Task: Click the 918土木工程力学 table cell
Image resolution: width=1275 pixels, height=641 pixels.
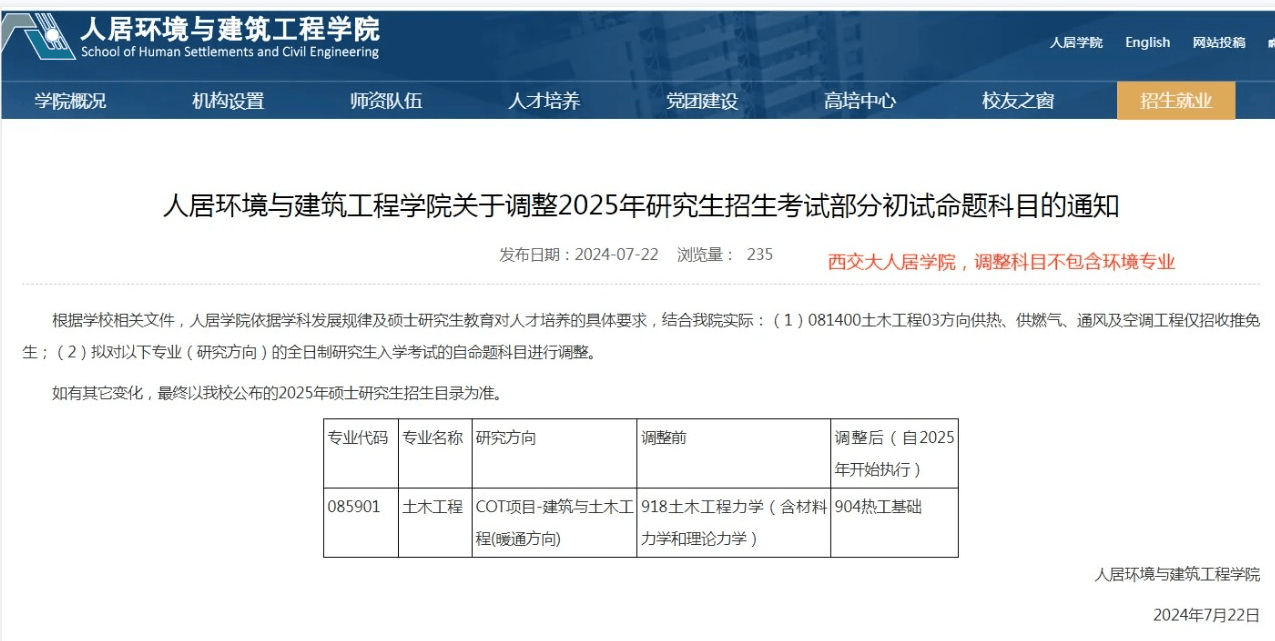Action: coord(734,522)
